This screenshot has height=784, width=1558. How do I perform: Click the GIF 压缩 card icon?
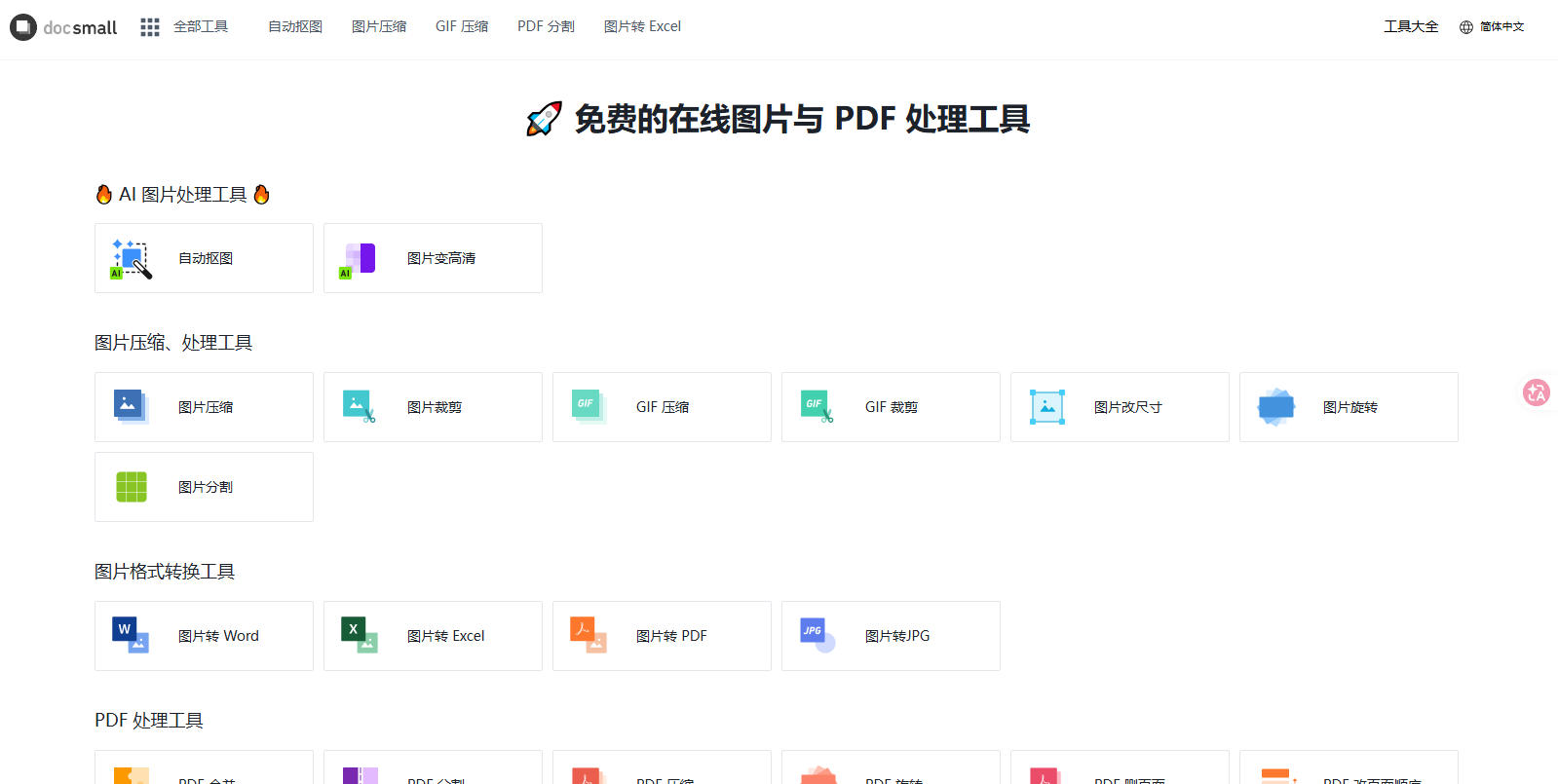pos(589,407)
